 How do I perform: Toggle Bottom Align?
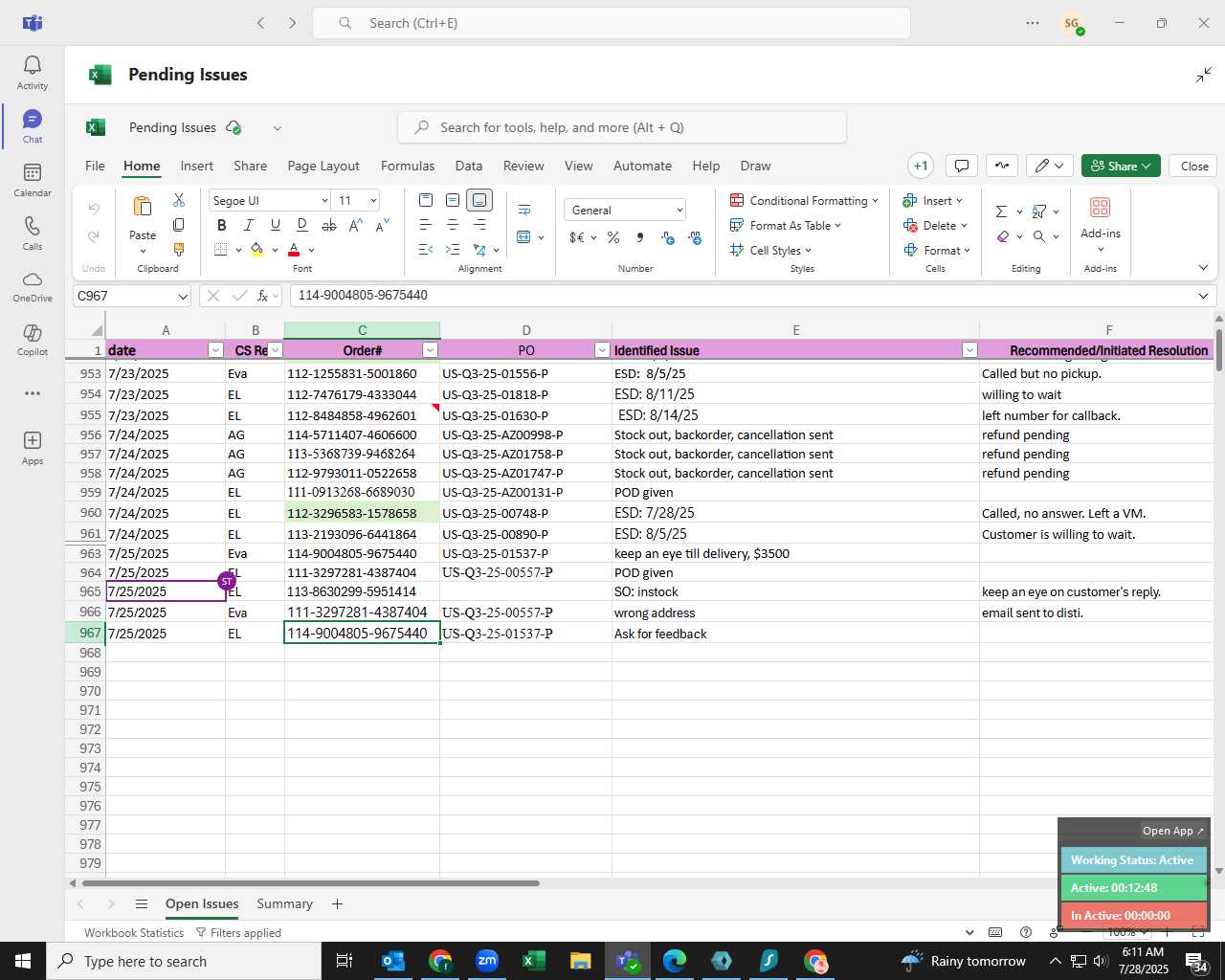[x=479, y=200]
